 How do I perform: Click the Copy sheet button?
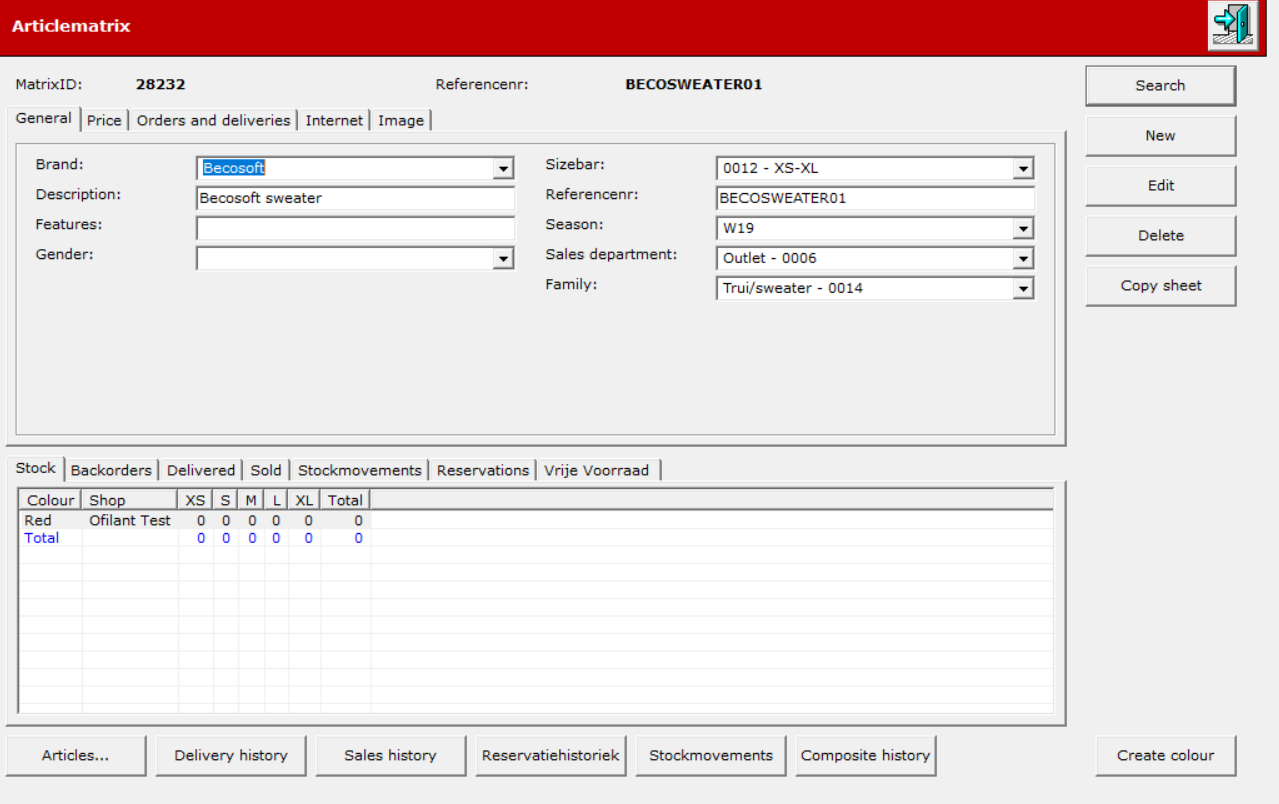1160,286
